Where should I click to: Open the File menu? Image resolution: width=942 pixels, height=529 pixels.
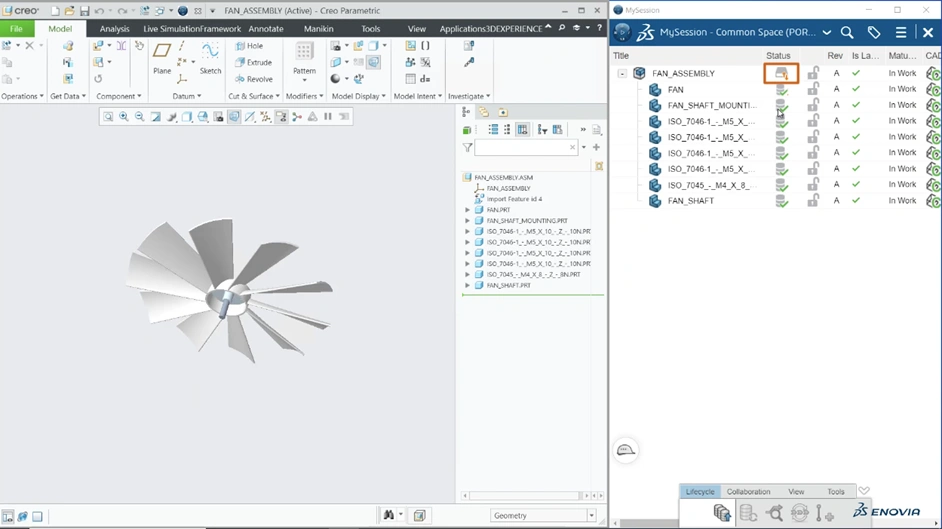tap(16, 29)
